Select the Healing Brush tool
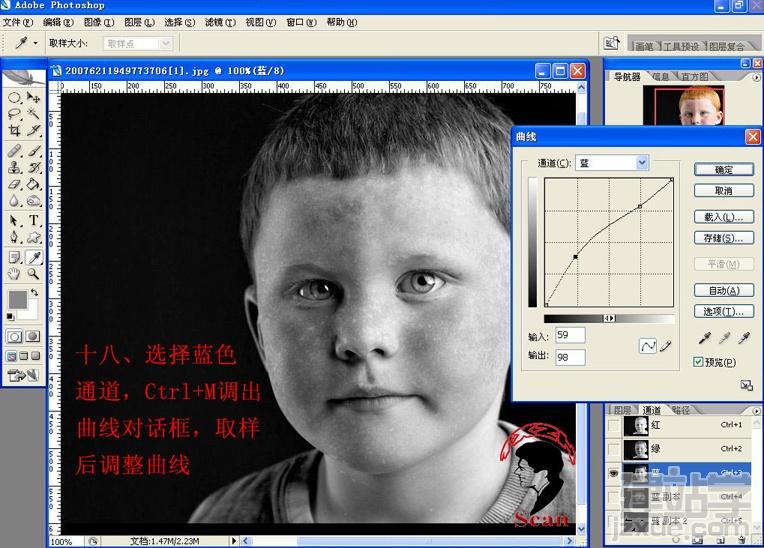The width and height of the screenshot is (764, 548). click(x=14, y=151)
